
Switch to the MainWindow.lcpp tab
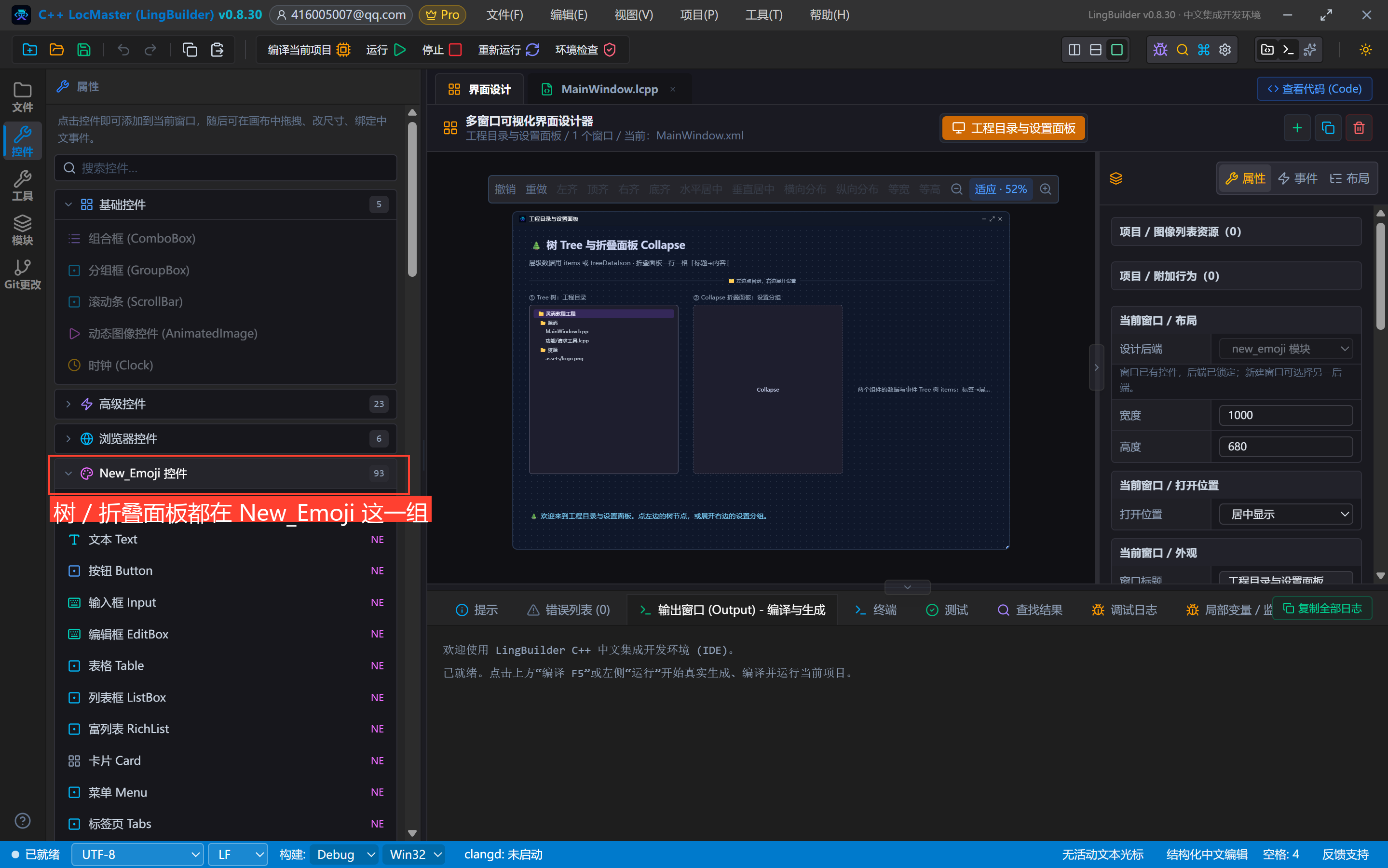pyautogui.click(x=610, y=89)
